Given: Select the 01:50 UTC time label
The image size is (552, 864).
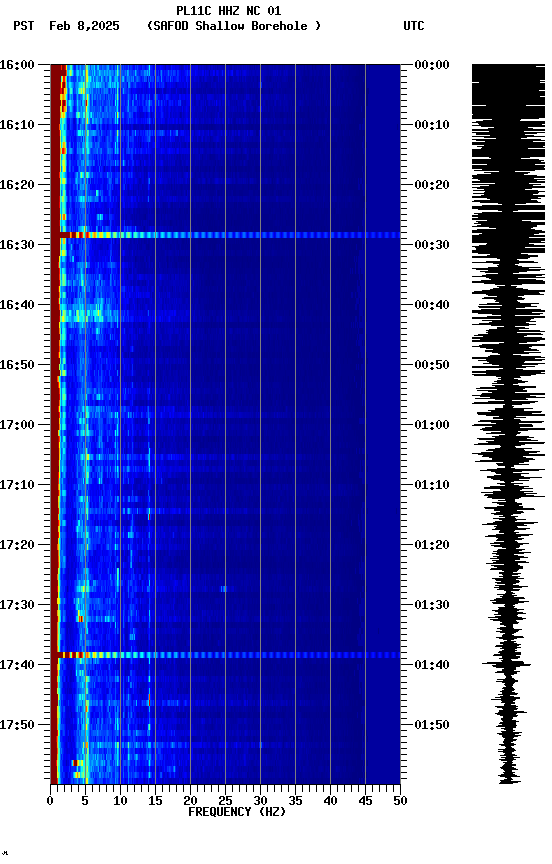Looking at the screenshot, I should pos(432,725).
